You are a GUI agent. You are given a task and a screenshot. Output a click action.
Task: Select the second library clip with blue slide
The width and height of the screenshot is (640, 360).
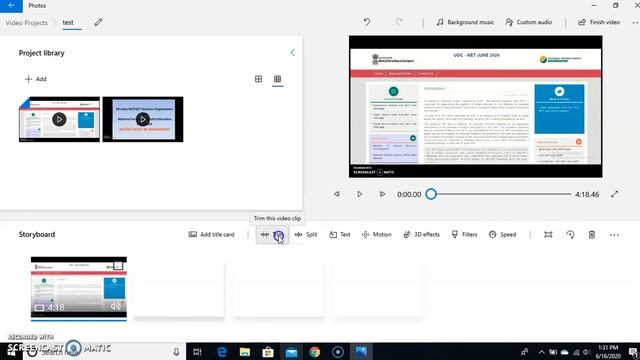(143, 119)
